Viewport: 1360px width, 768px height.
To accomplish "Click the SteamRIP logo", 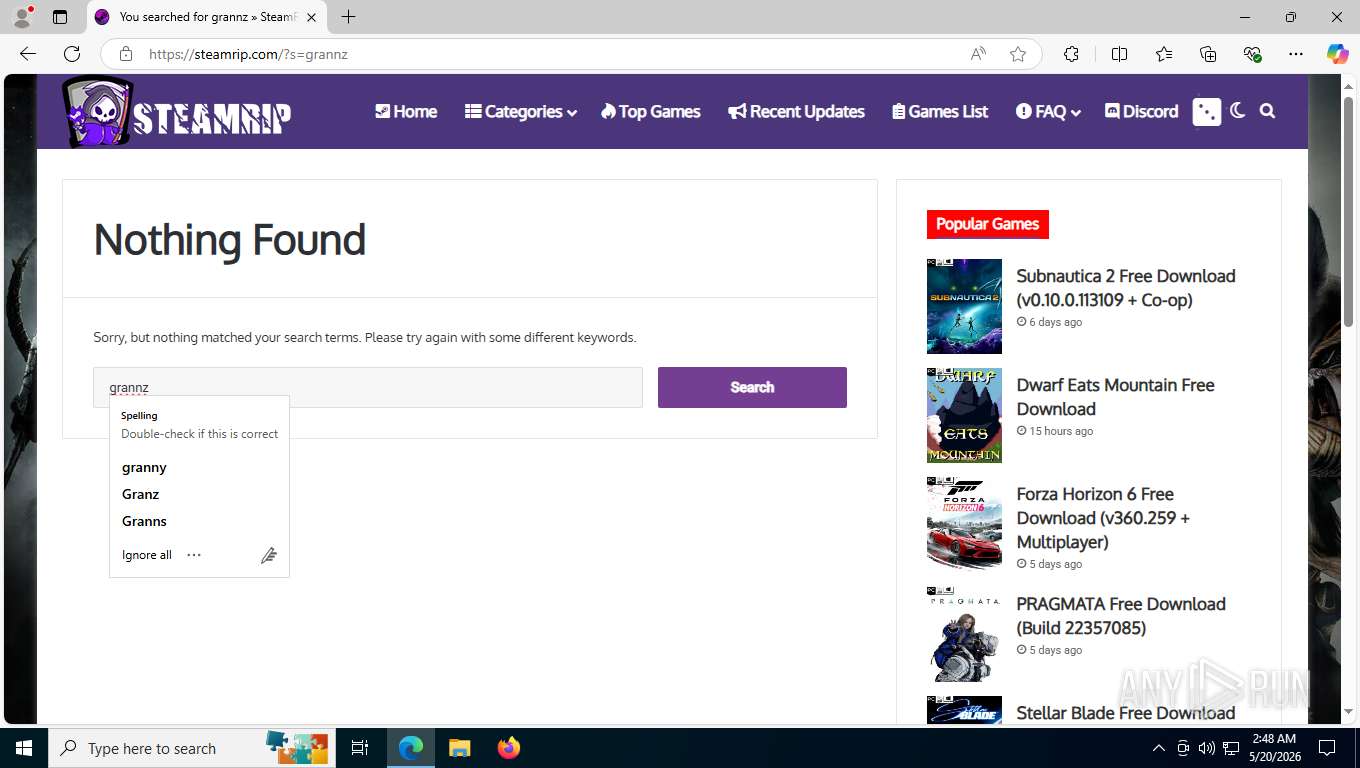I will tap(176, 112).
